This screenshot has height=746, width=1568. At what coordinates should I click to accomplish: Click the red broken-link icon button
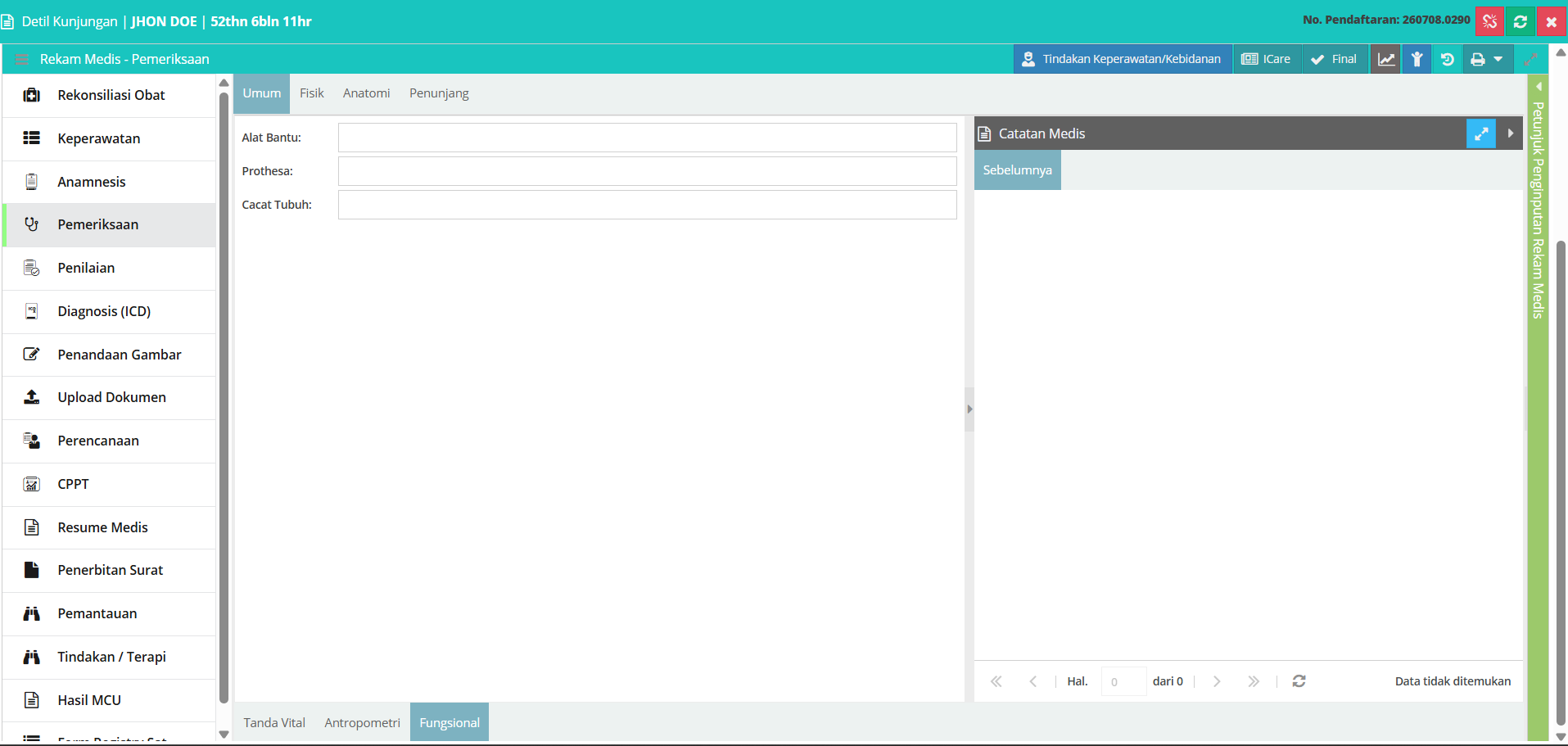point(1489,21)
